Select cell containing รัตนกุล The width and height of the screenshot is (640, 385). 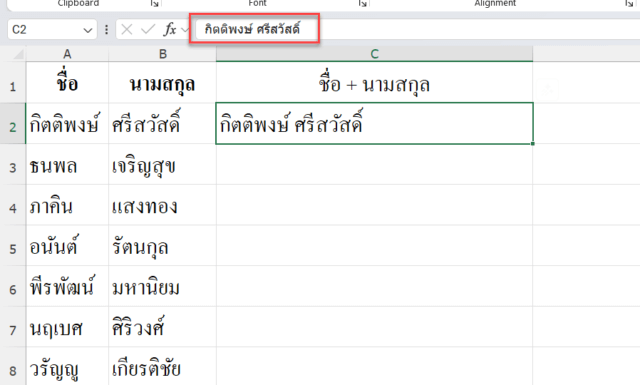(x=162, y=246)
